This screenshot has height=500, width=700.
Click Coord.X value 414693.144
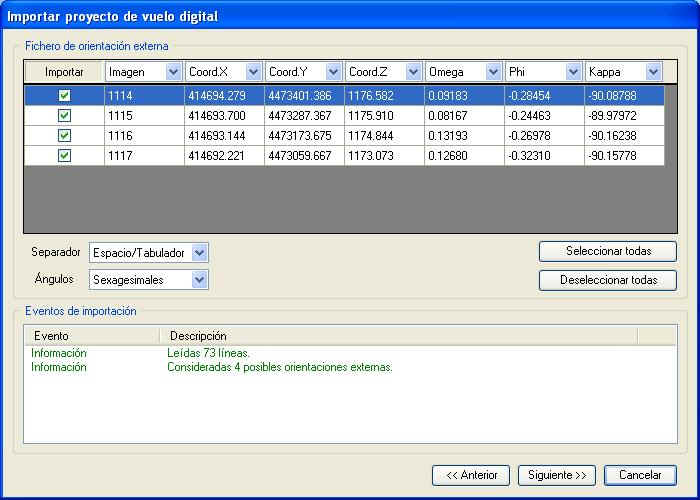click(x=225, y=136)
